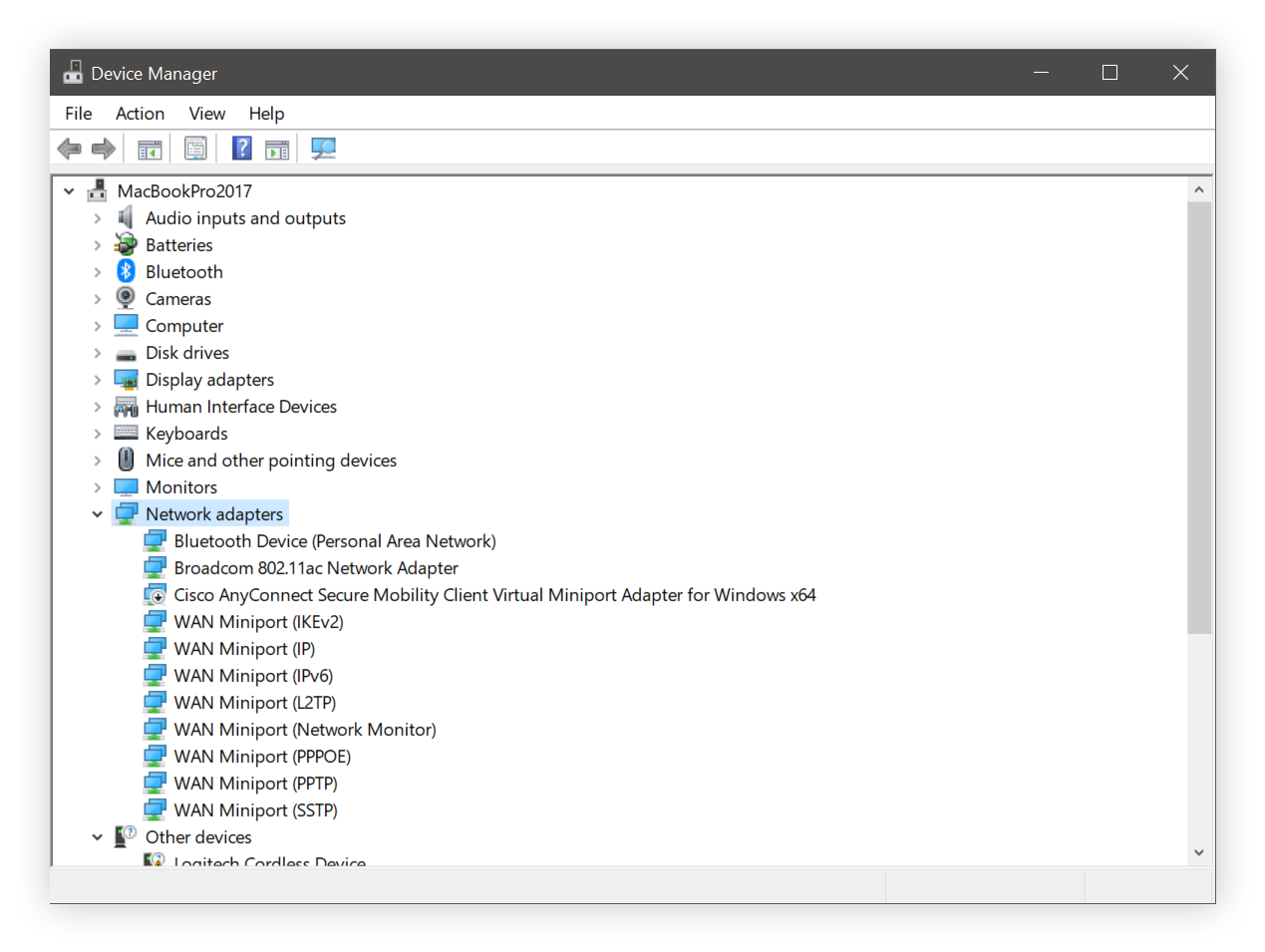Select the Cisco AnyConnect Virtual Miniport Adapter
This screenshot has height=952, width=1265.
click(494, 594)
